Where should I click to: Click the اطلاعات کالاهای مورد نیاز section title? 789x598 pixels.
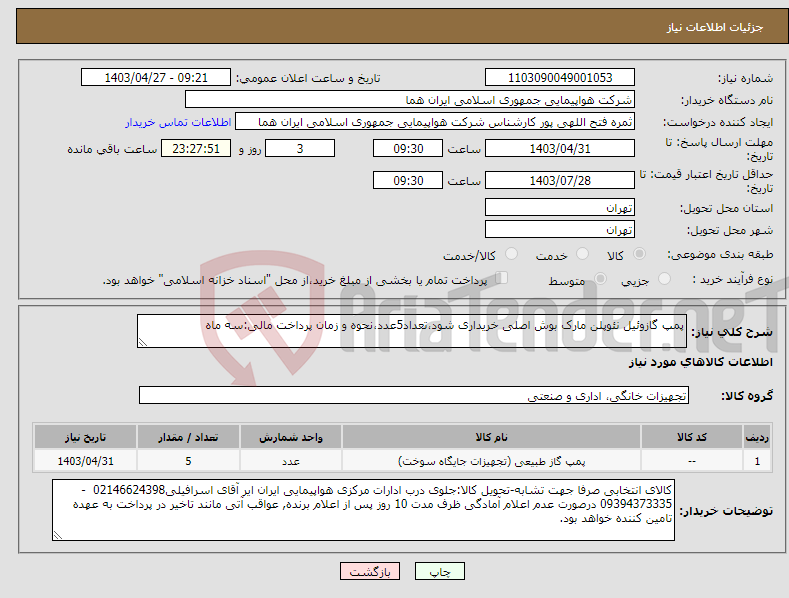[700, 362]
